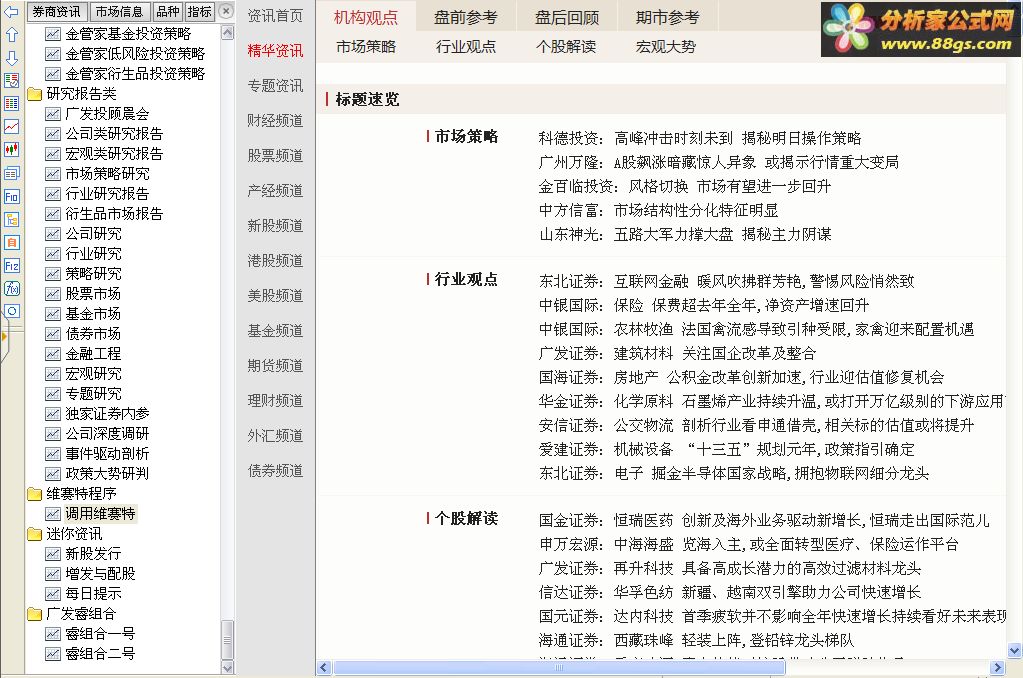The image size is (1023, 678).
Task: Open the 财经频道 channel
Action: tap(275, 121)
